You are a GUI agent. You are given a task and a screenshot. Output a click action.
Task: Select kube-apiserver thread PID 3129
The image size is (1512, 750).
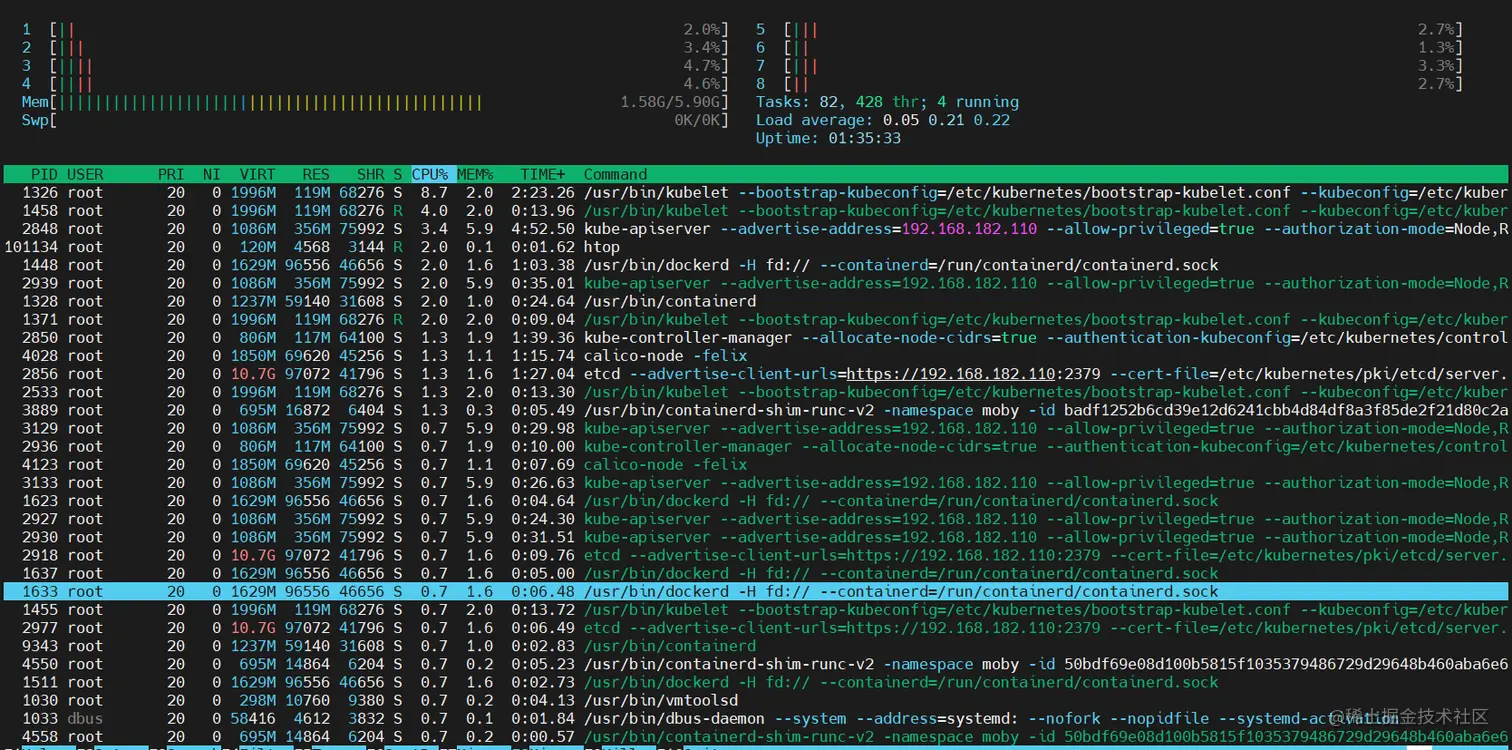pyautogui.click(x=756, y=428)
